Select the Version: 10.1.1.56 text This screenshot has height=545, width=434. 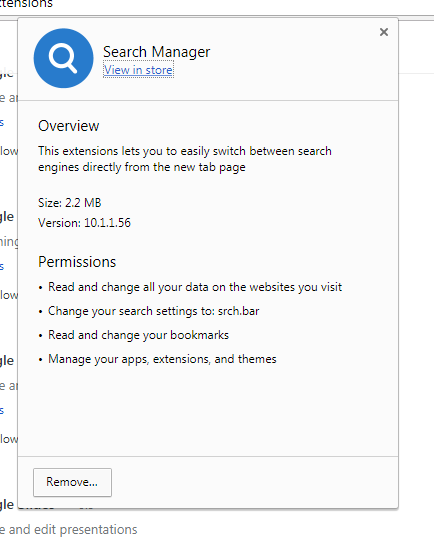pyautogui.click(x=84, y=222)
